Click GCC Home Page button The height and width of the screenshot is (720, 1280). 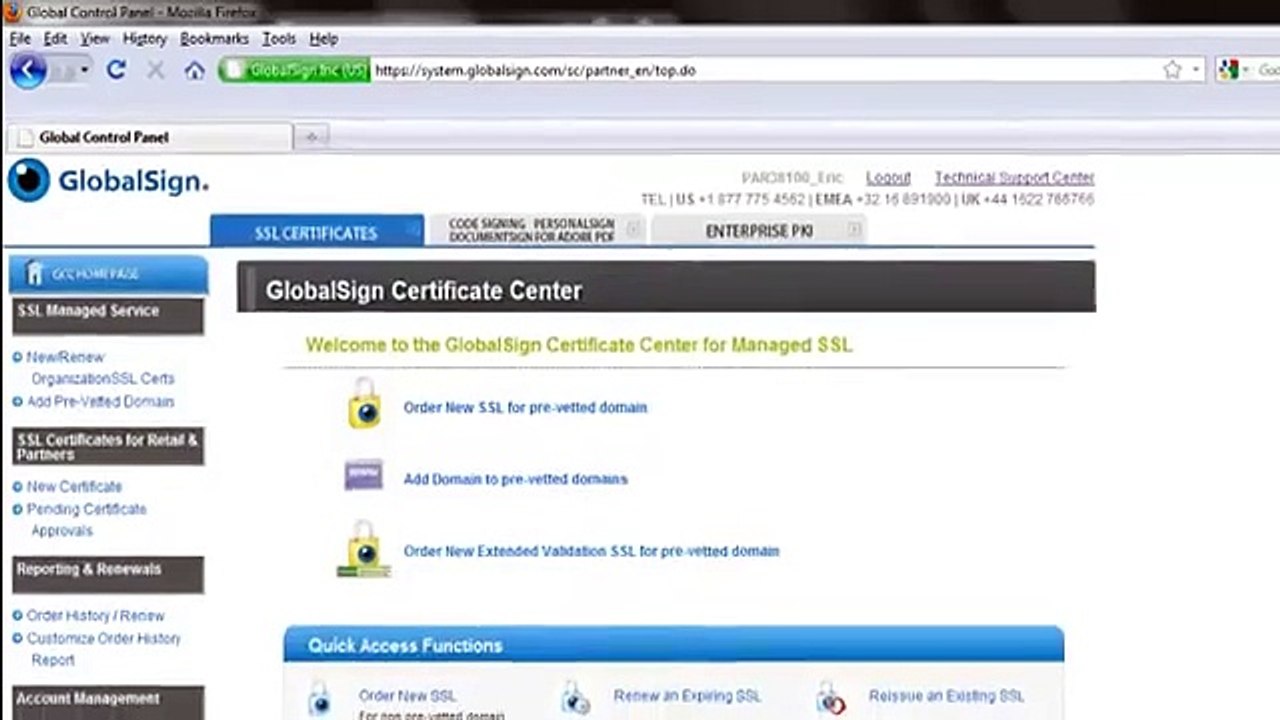[x=108, y=274]
